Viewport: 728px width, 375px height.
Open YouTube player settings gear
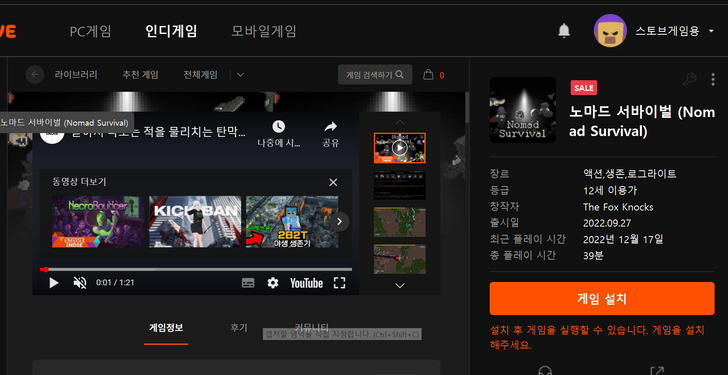pos(273,283)
